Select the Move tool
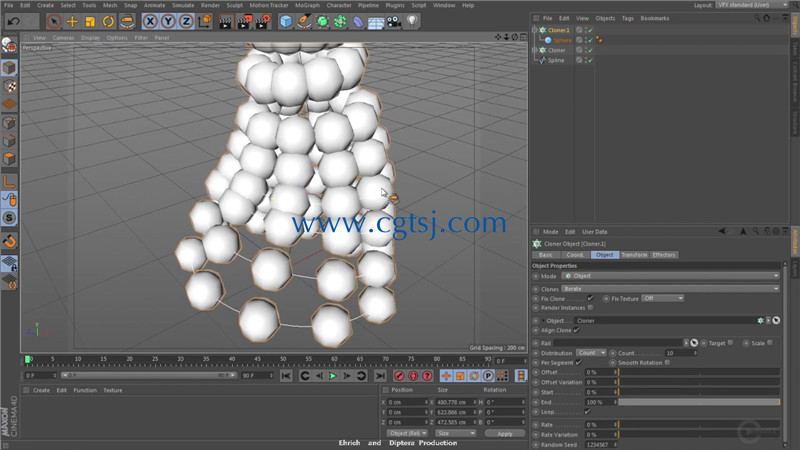800x450 pixels. point(72,21)
